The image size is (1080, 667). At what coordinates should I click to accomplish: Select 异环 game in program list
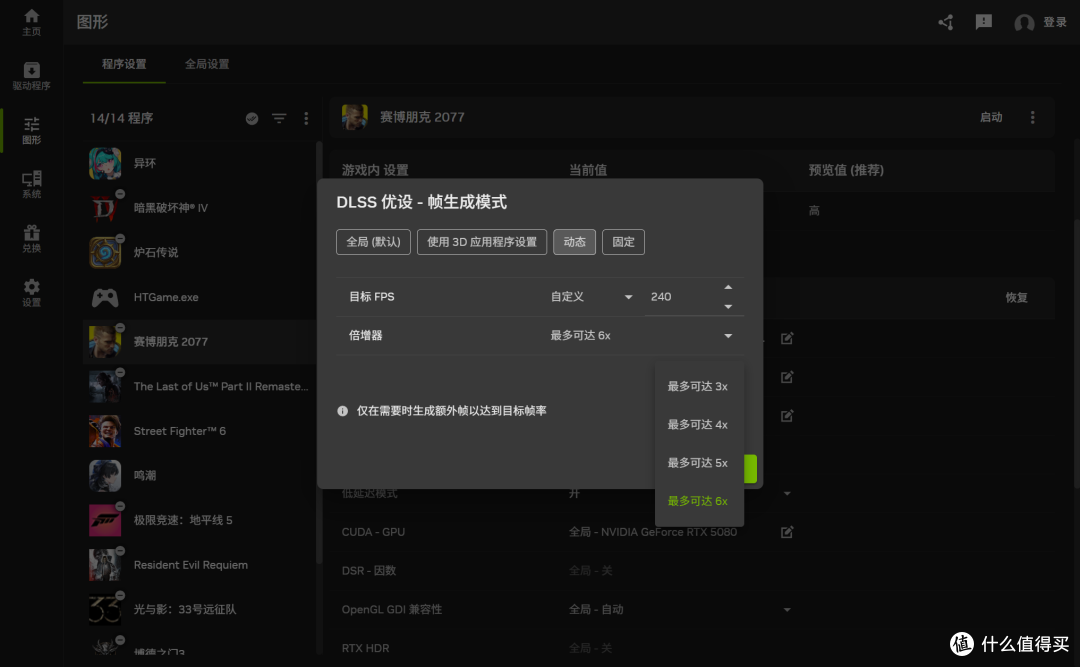click(199, 163)
